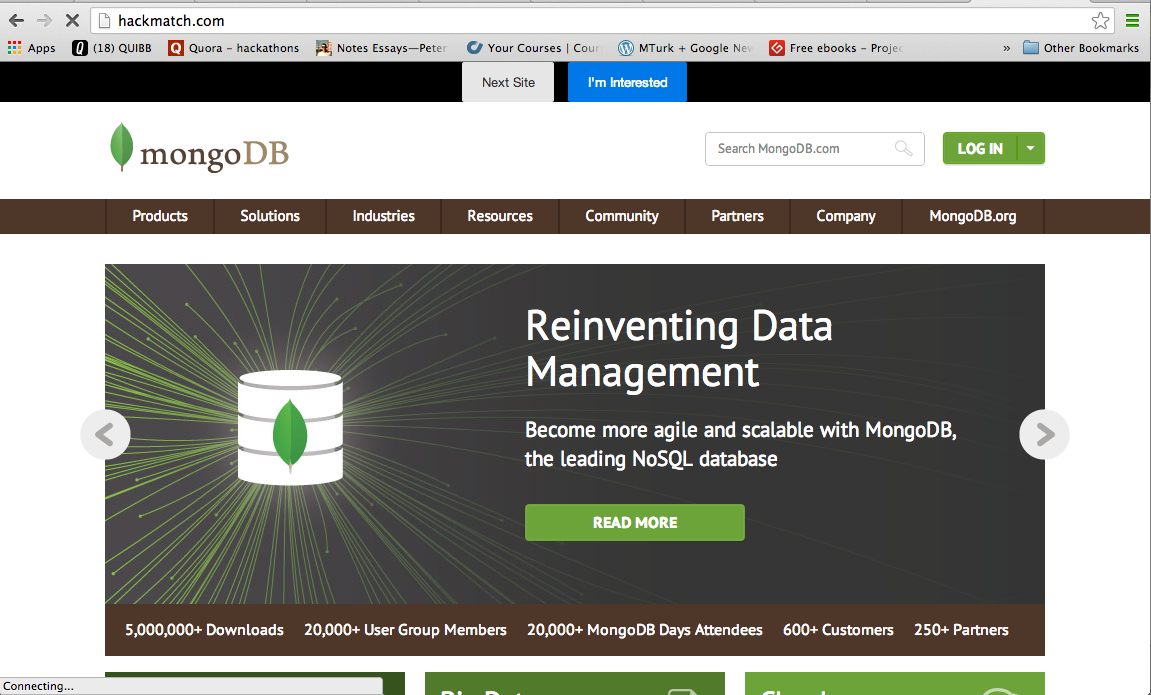
Task: Click the mongoDB leaf logo
Action: click(x=199, y=149)
